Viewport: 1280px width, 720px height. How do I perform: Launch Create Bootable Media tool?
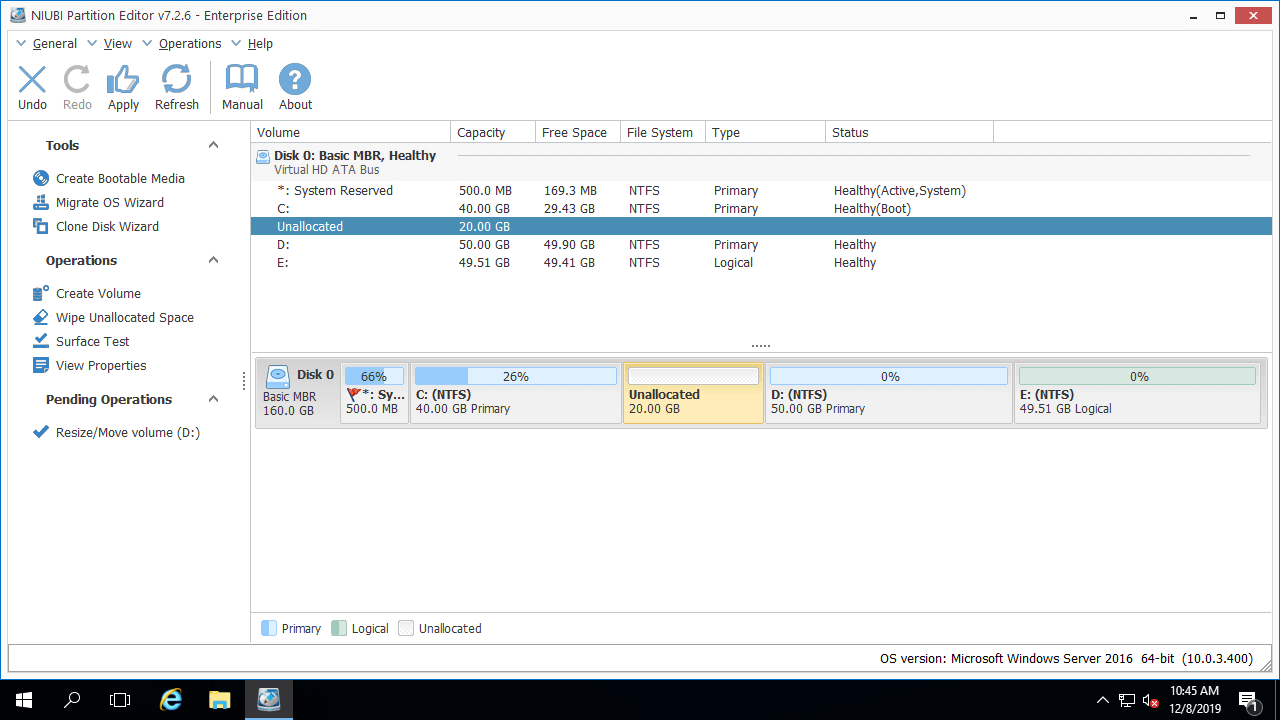click(120, 178)
